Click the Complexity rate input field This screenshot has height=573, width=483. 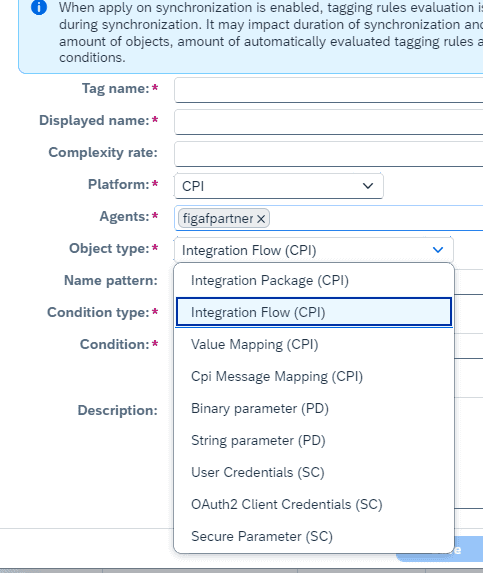click(x=329, y=154)
